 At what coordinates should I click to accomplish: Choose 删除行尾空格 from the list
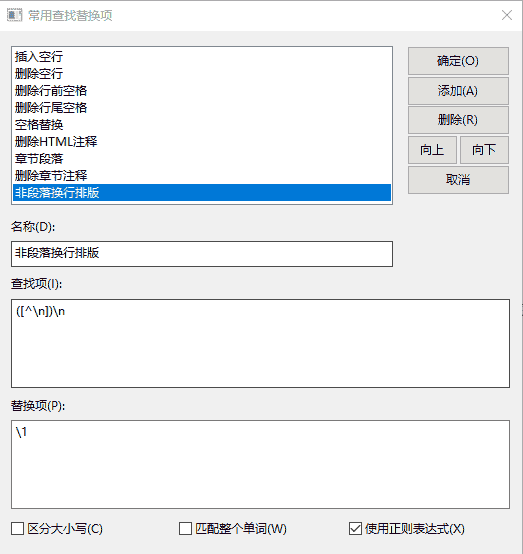202,107
